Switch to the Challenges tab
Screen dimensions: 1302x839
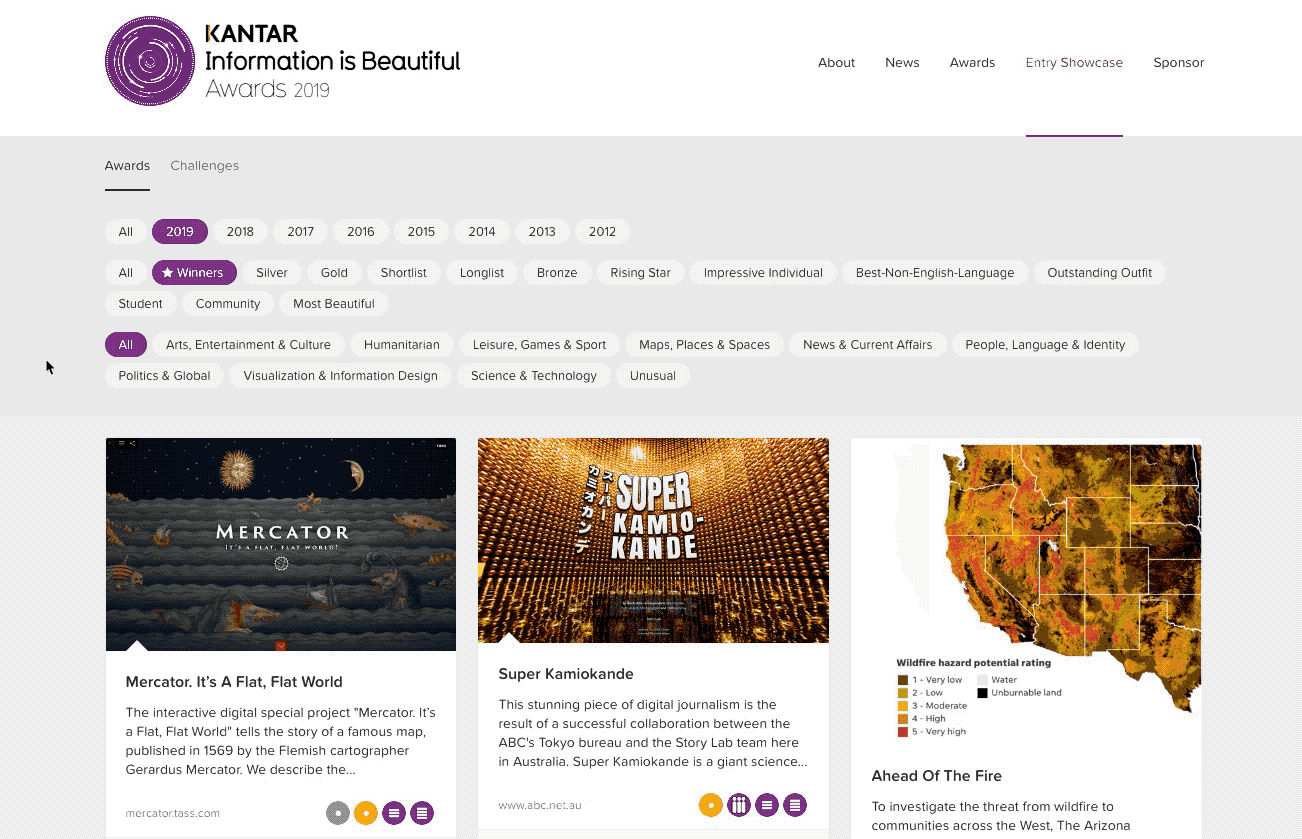[205, 166]
